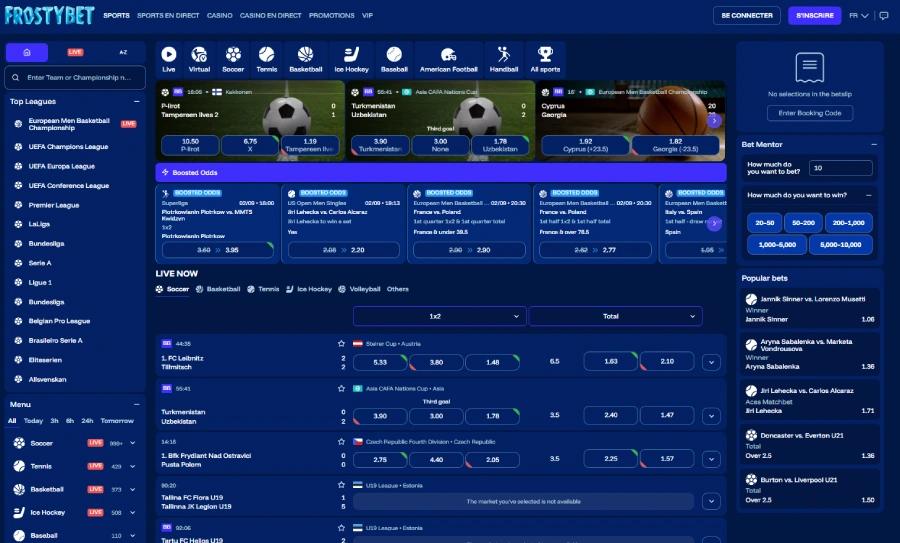This screenshot has width=900, height=543.
Task: Expand more markets for 1. FC Leibnitz match
Action: [x=711, y=362]
